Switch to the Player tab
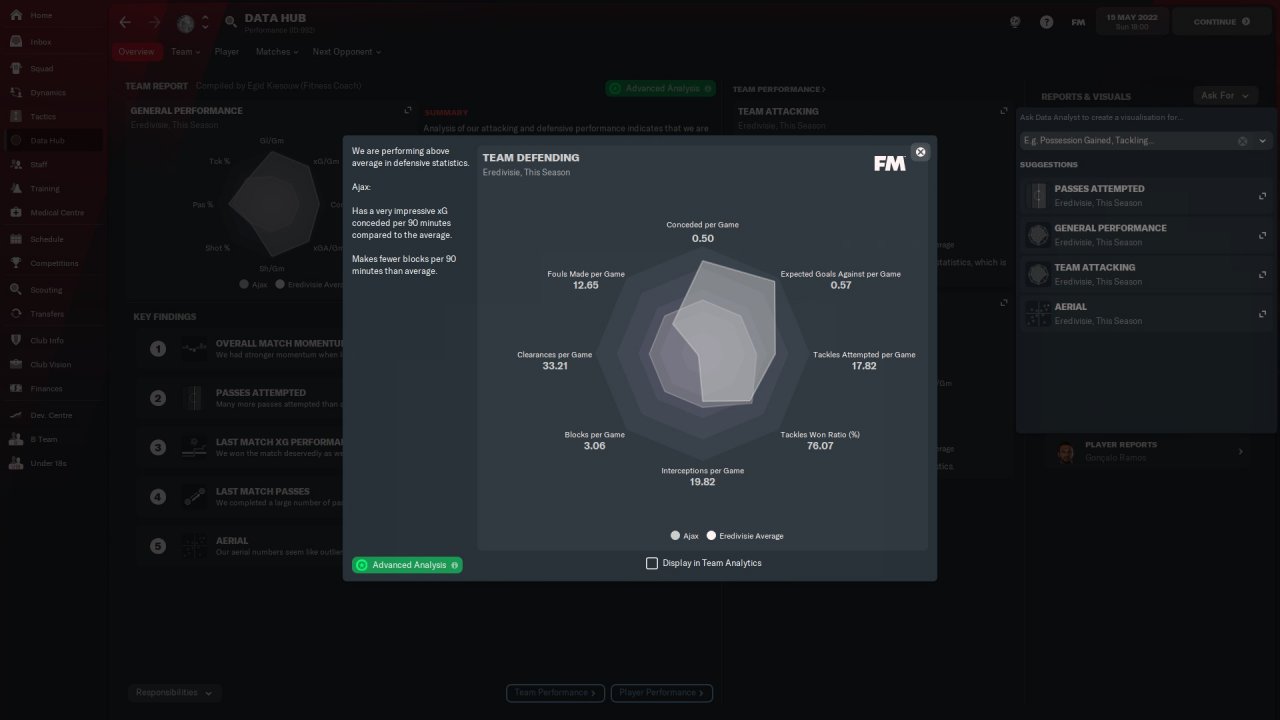 click(227, 52)
